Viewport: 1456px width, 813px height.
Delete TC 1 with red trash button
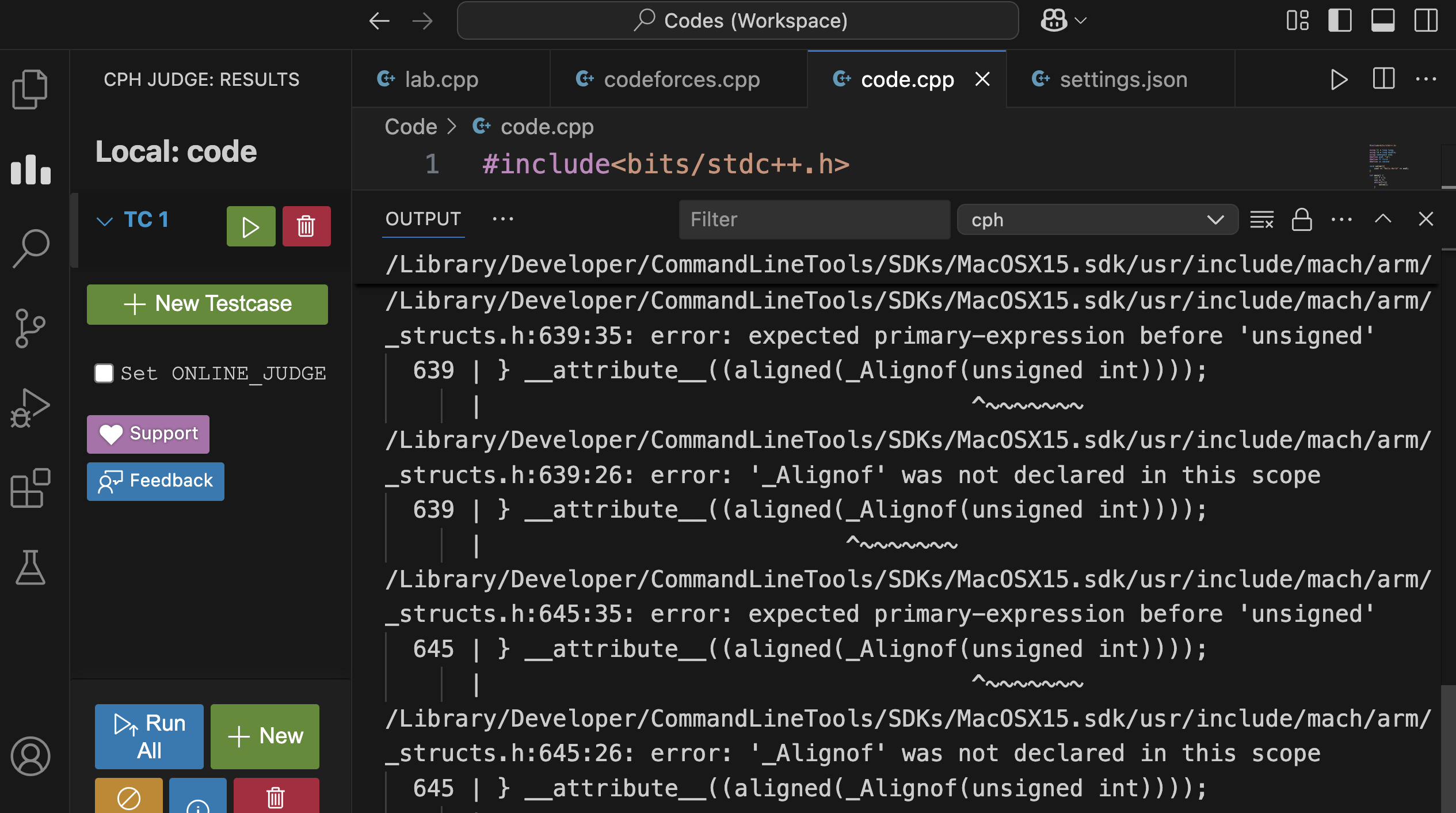point(306,226)
